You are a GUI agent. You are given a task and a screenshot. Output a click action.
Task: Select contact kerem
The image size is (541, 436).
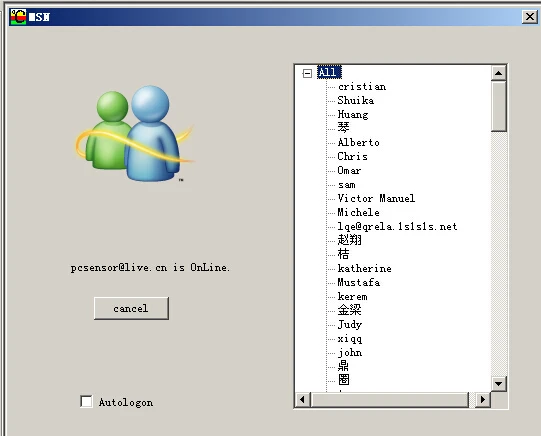353,296
